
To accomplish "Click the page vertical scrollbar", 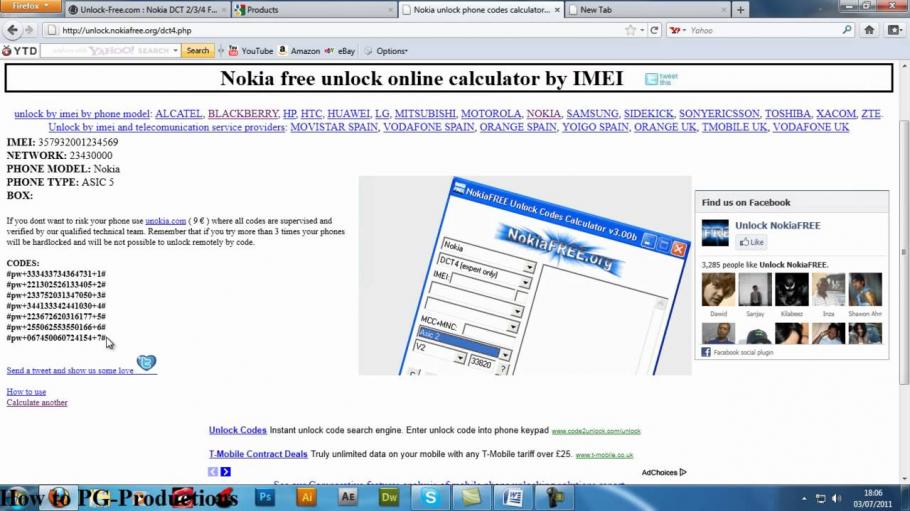I will point(904,253).
